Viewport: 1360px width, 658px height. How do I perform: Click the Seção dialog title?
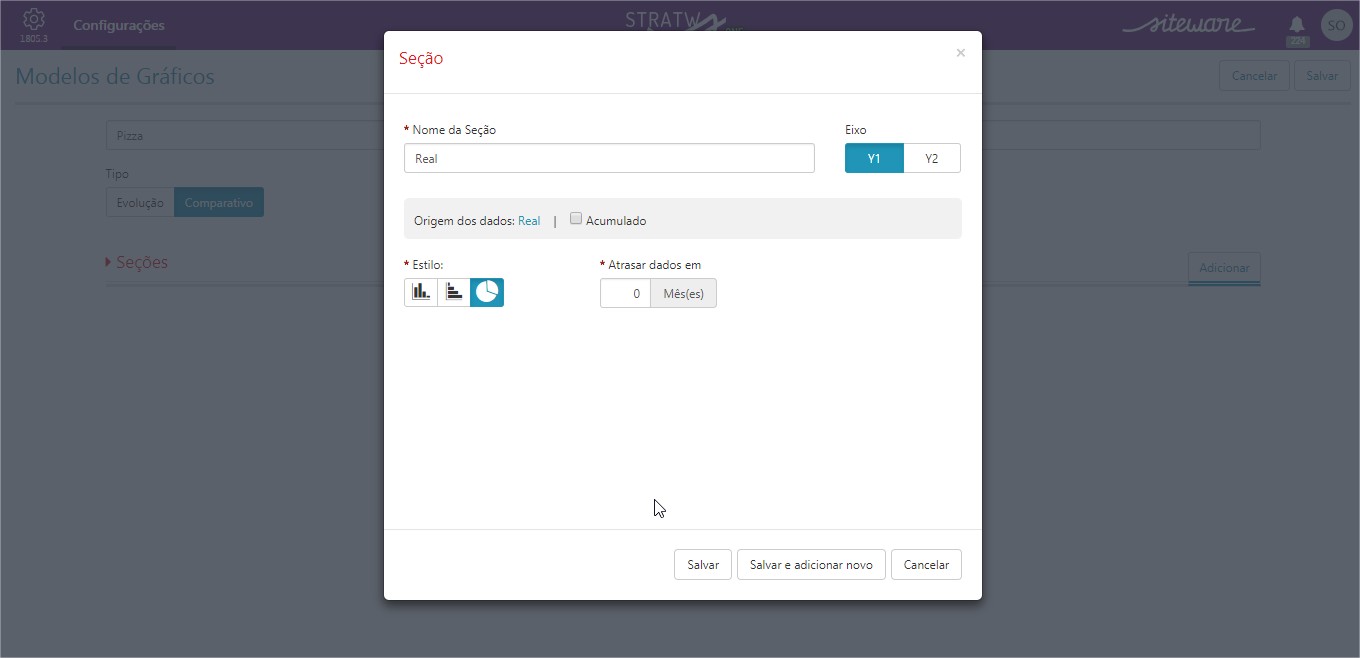pos(421,58)
